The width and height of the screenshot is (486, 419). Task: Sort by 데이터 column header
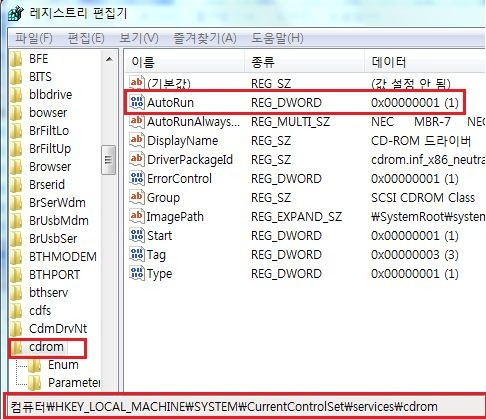(x=425, y=62)
